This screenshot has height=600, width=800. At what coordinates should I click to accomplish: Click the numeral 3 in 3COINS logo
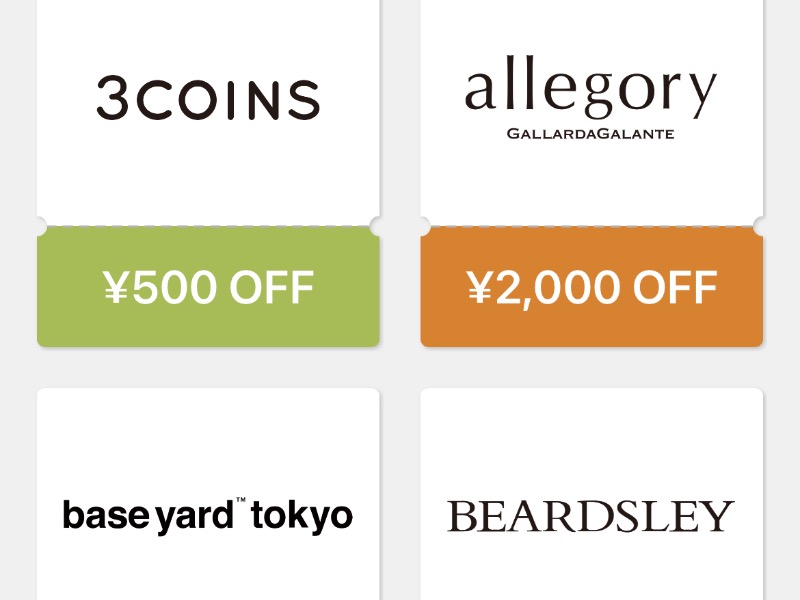(x=112, y=98)
